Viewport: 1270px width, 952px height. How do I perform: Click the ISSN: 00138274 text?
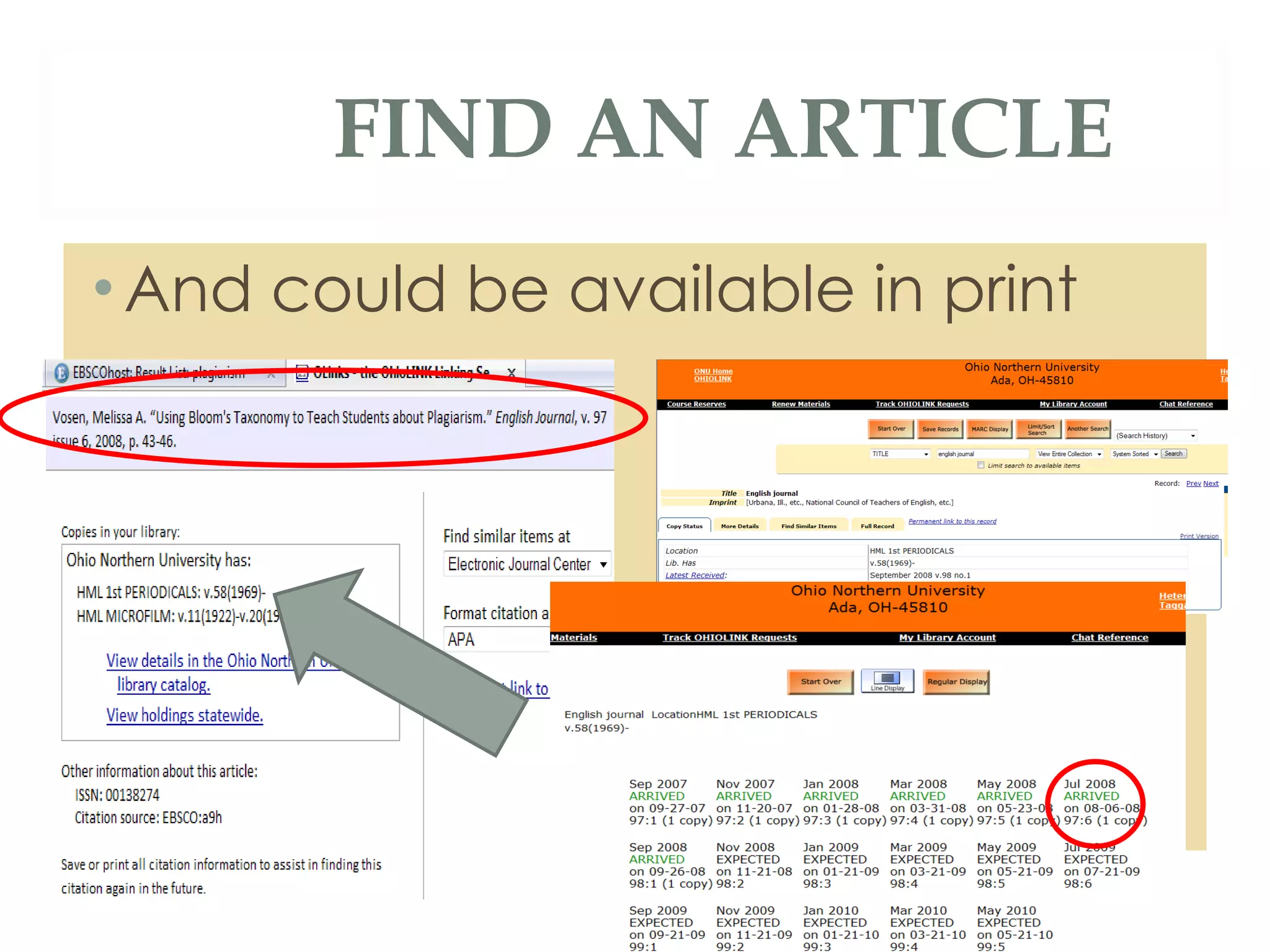(x=117, y=795)
